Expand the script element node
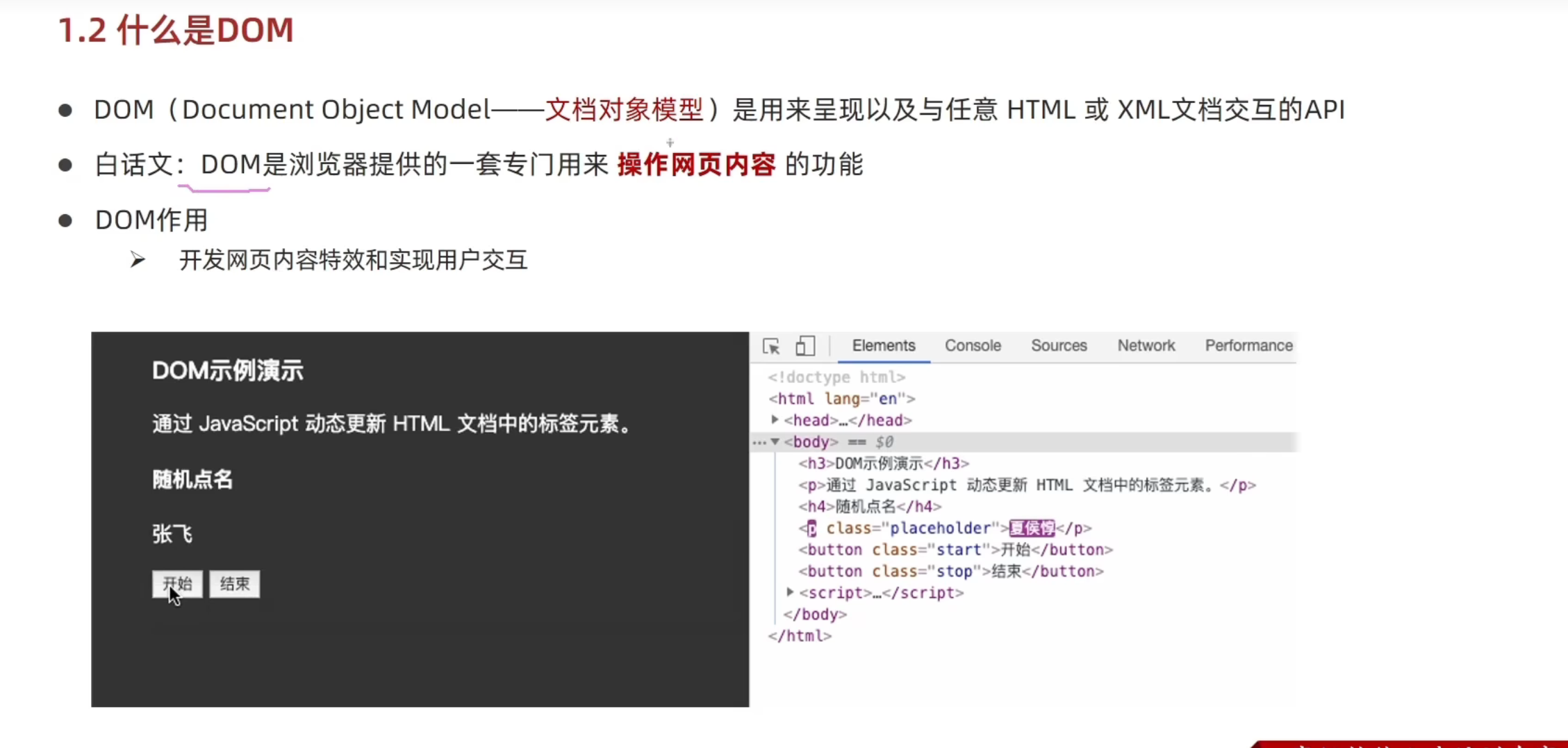Screen dimensions: 1568x748 [790, 592]
